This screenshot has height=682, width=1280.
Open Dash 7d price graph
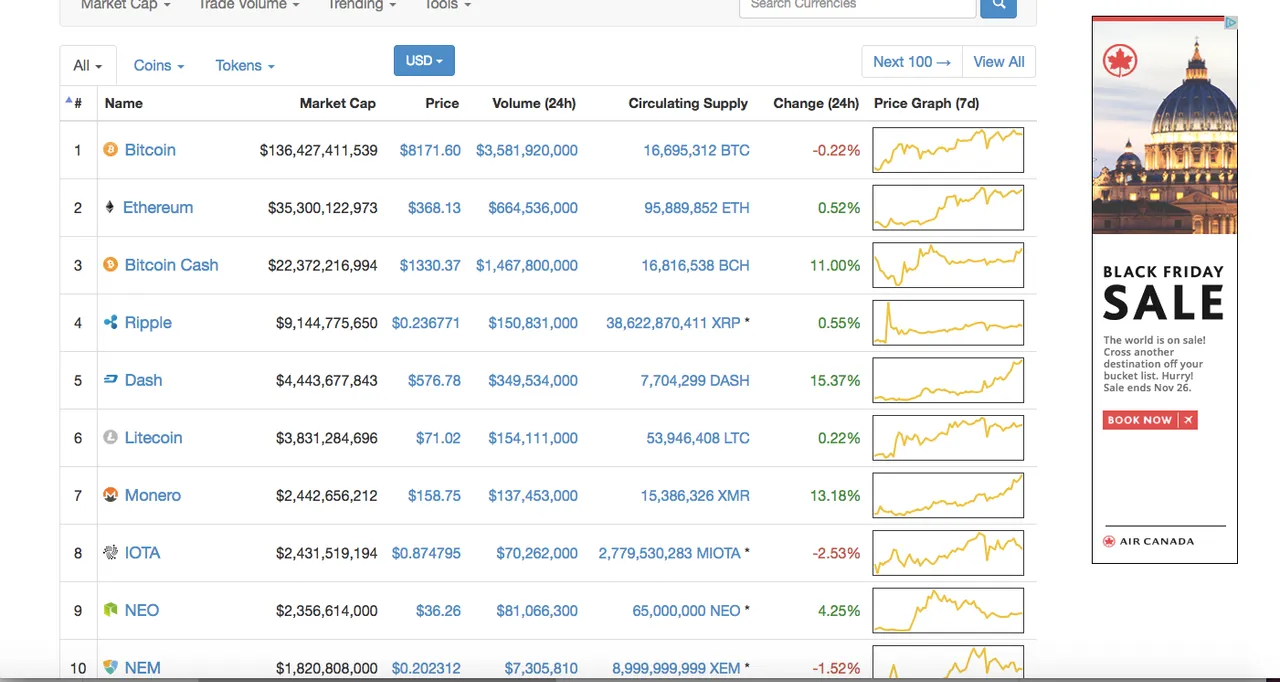[x=948, y=380]
